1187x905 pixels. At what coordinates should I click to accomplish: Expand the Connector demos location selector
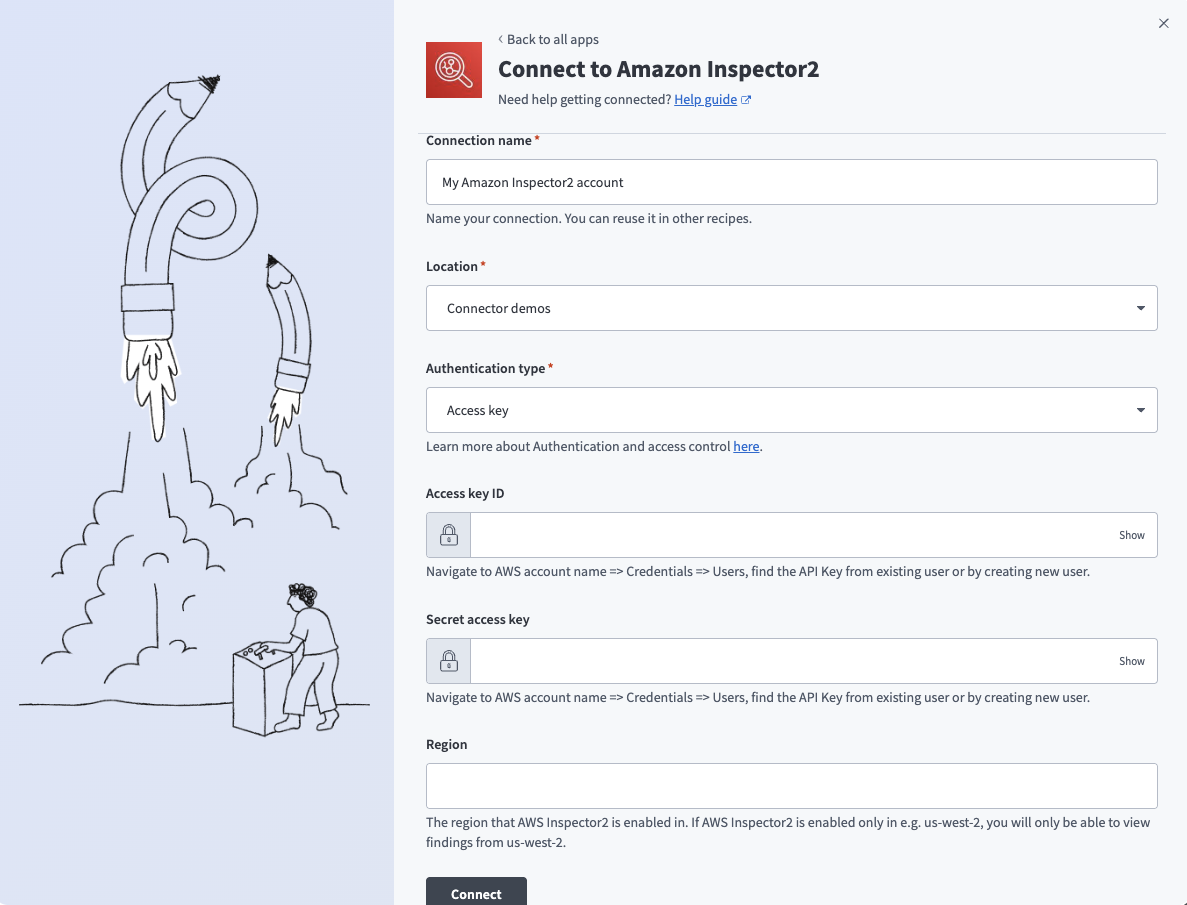pos(791,308)
